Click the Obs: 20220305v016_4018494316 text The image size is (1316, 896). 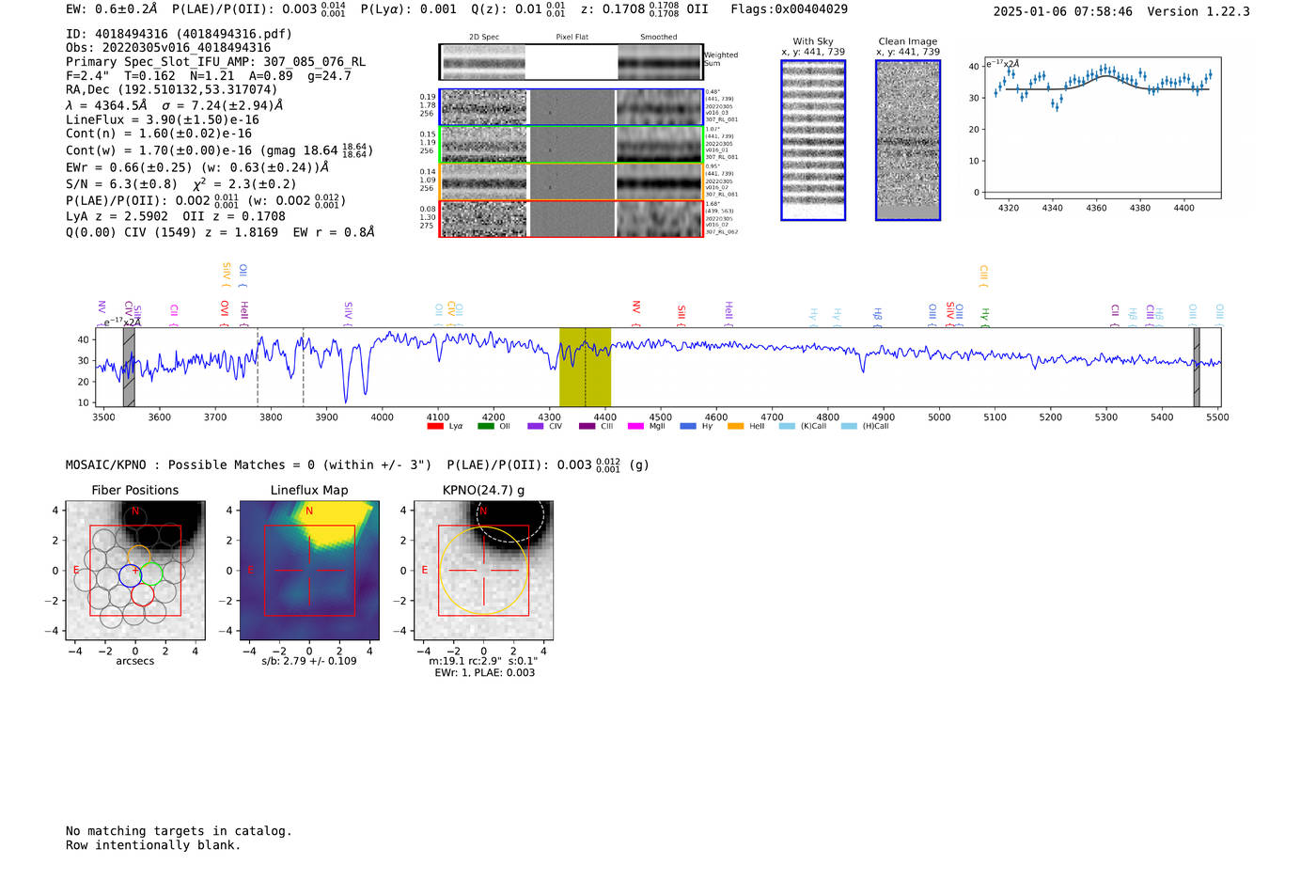(x=168, y=48)
